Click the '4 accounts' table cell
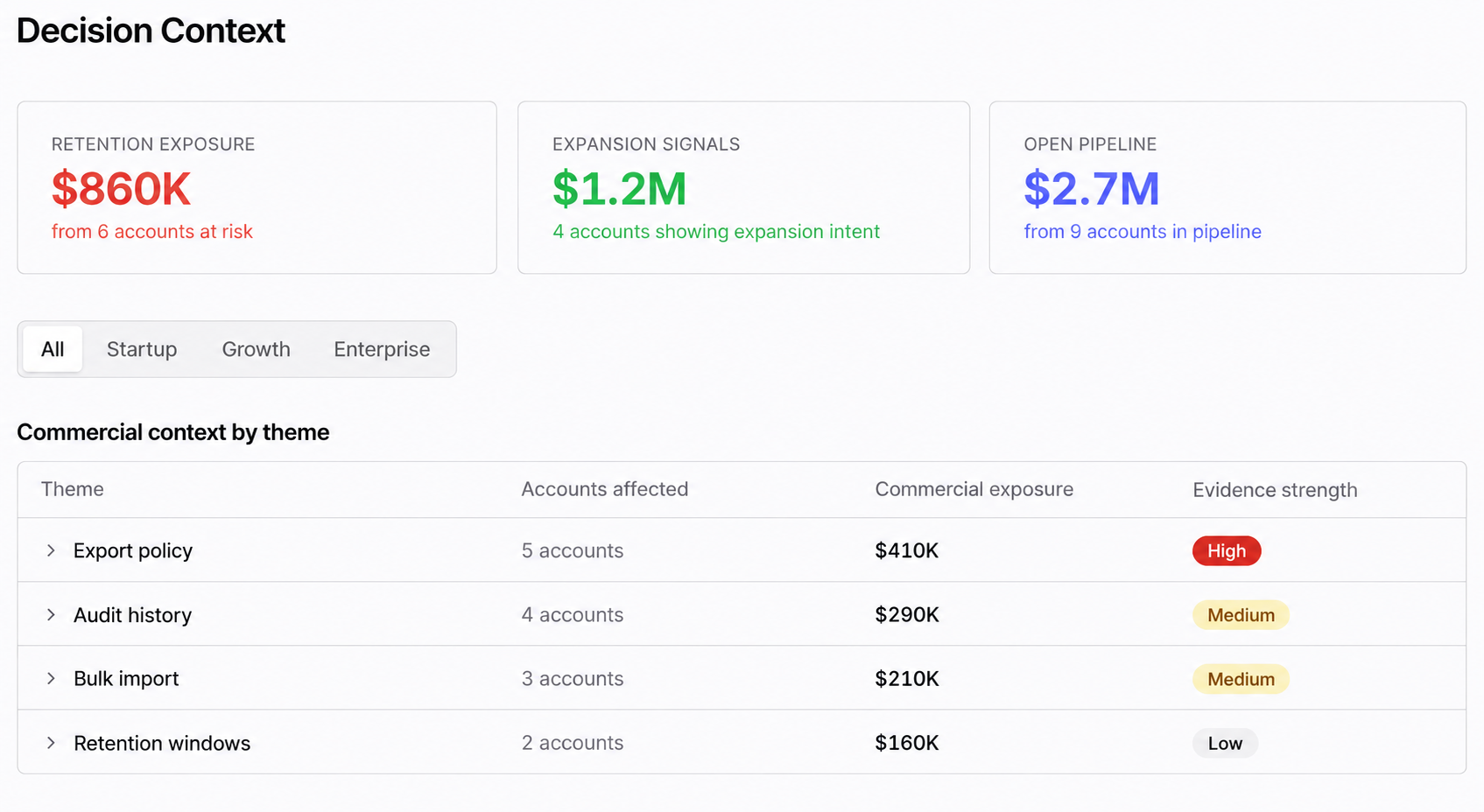 pos(573,615)
